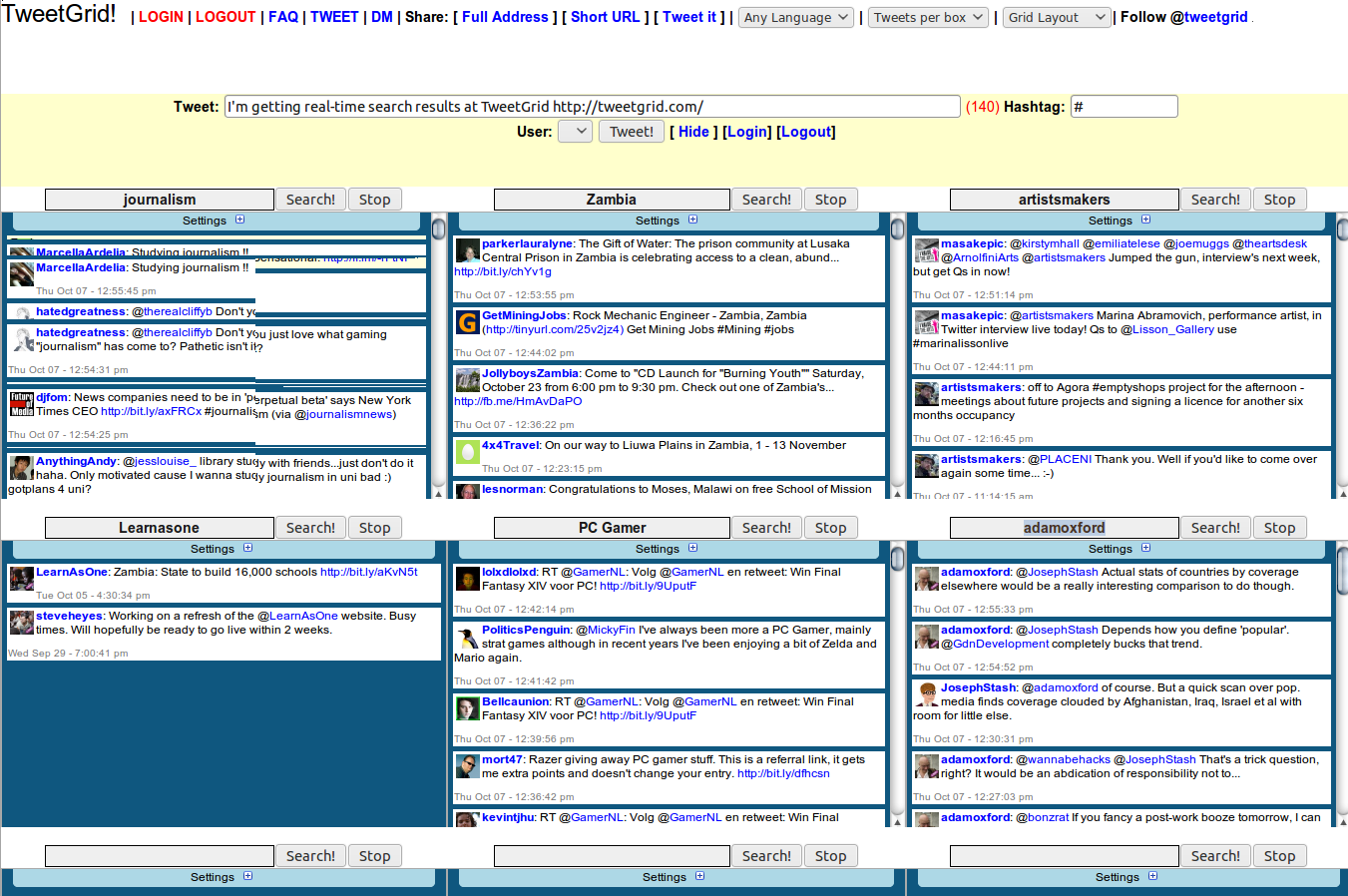Expand Settings plus icon in Zambia box
1348x896 pixels.
click(692, 220)
